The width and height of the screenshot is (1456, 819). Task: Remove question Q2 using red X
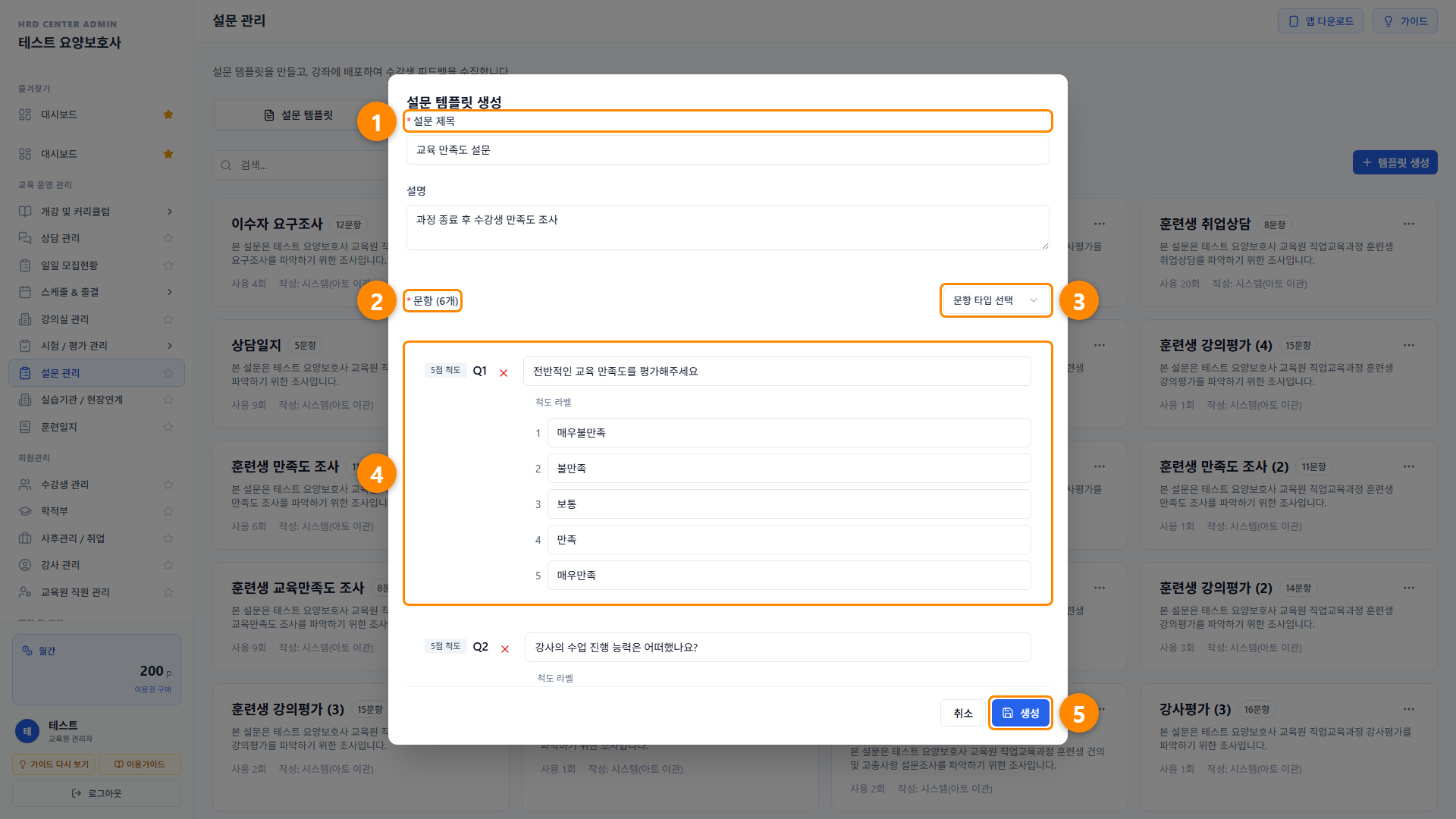click(x=505, y=648)
